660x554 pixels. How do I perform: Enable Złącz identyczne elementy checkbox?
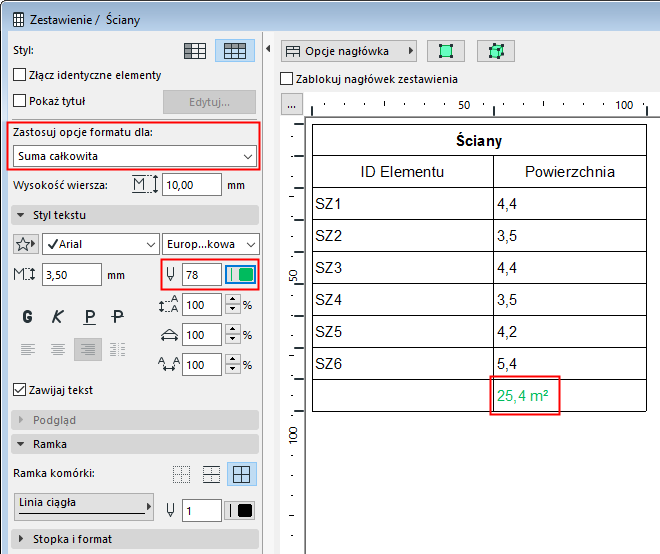tap(19, 75)
